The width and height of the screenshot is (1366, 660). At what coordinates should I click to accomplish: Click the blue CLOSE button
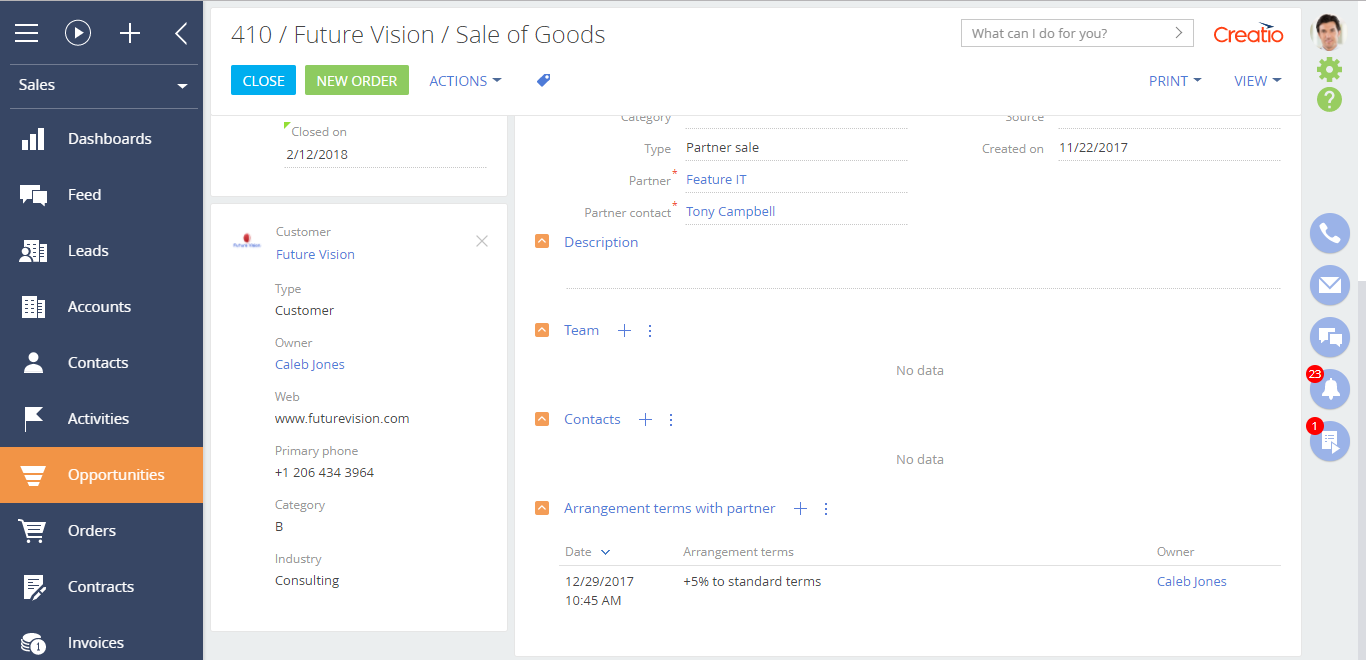point(263,81)
